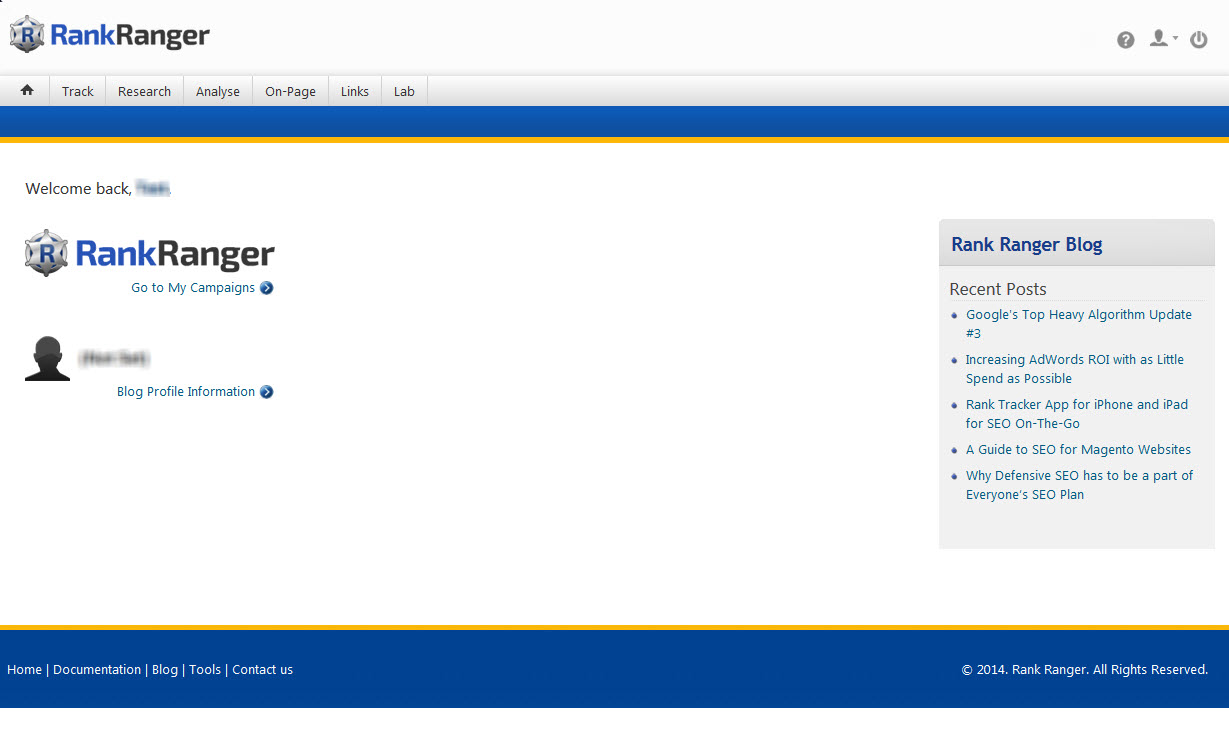Open the help question mark icon
1229x742 pixels.
[1126, 40]
